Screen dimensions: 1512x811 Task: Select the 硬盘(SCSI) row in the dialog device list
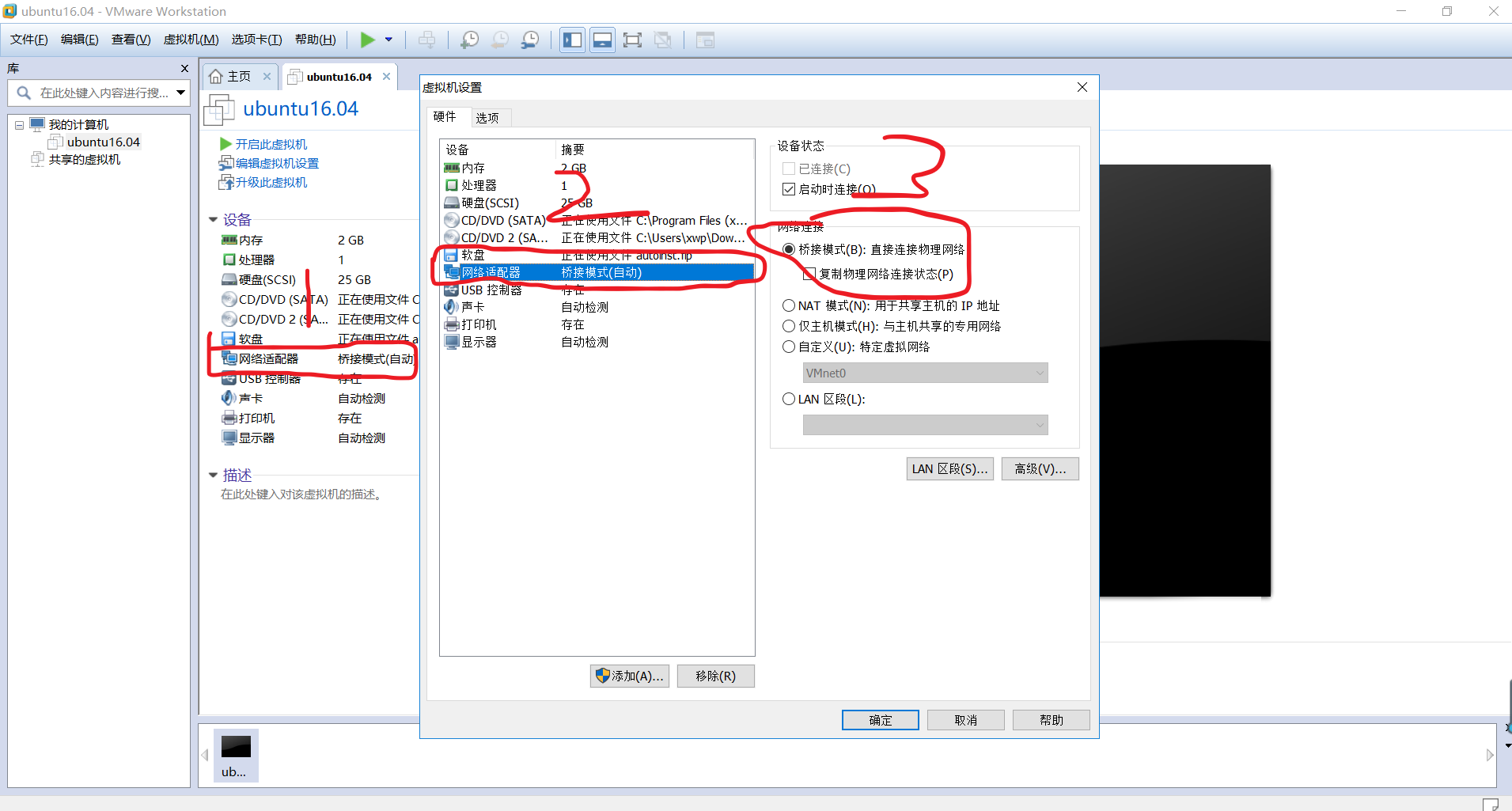(x=597, y=203)
